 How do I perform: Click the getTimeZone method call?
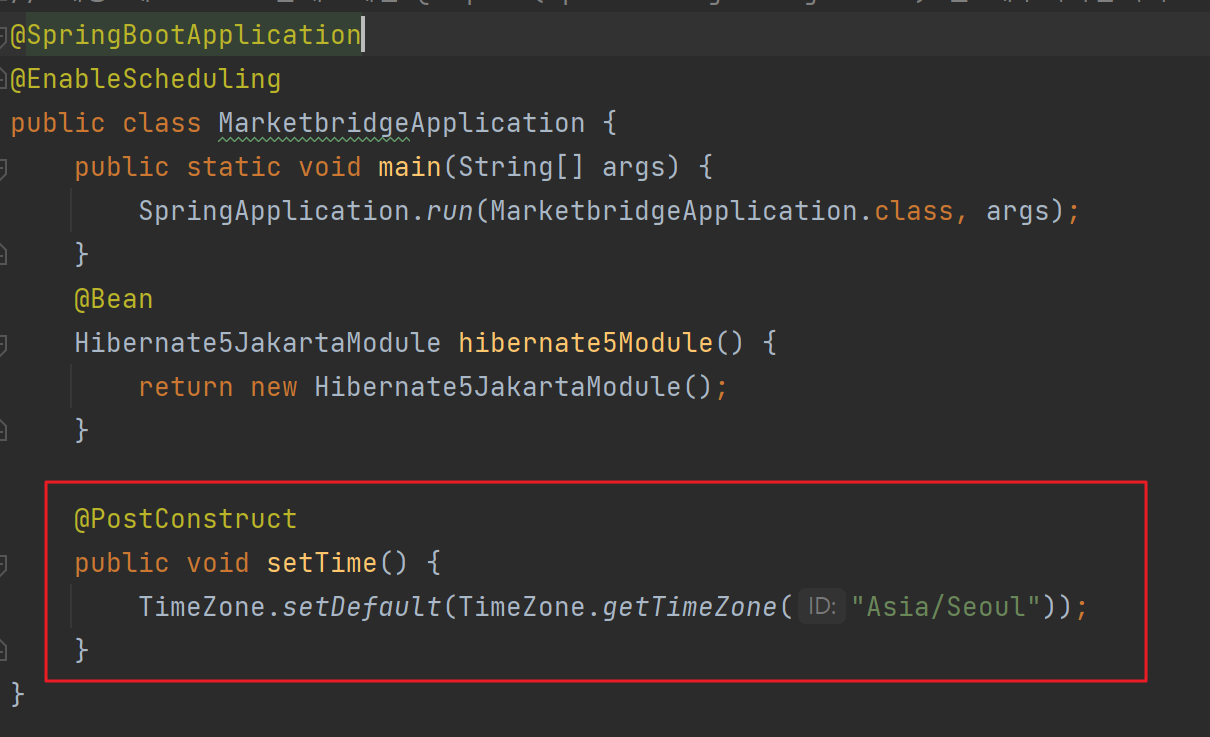689,607
